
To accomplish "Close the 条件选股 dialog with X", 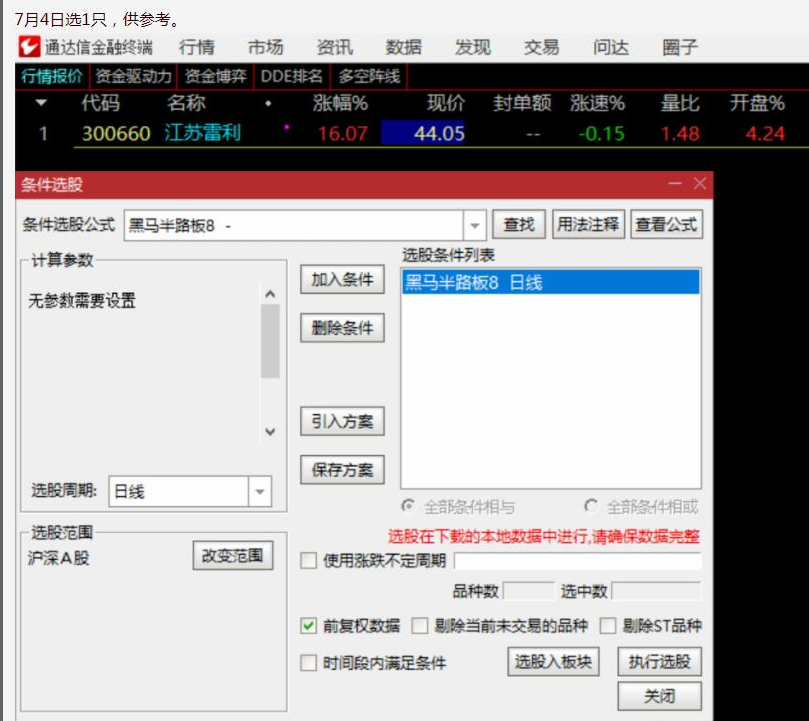I will [700, 183].
